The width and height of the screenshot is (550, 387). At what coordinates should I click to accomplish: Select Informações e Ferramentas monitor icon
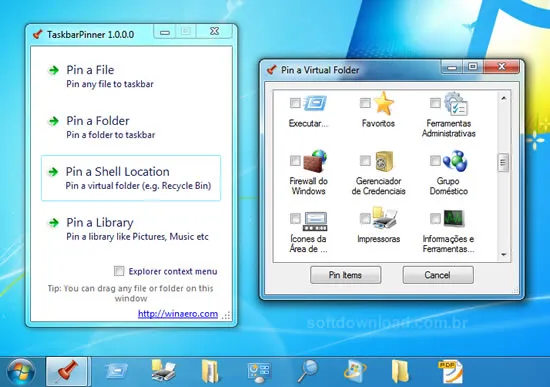point(454,218)
